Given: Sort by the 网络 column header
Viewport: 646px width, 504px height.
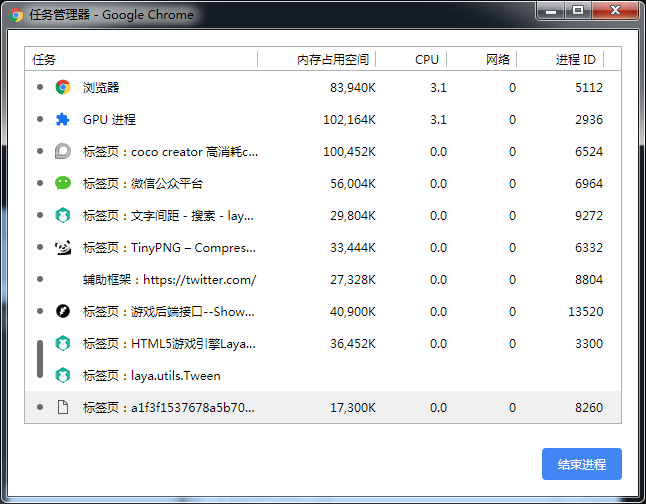Looking at the screenshot, I should 482,59.
